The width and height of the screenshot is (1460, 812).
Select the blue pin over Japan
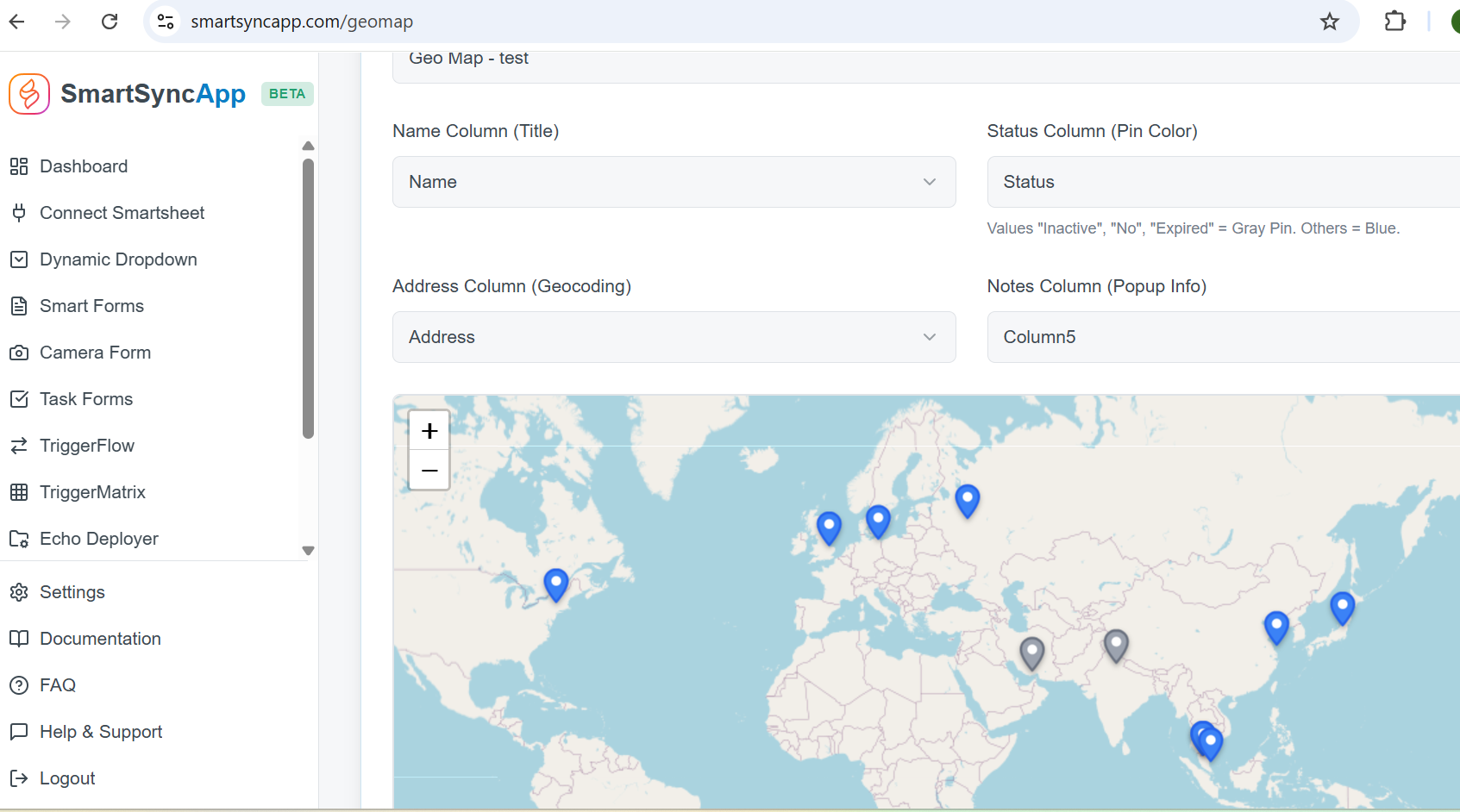pos(1342,609)
